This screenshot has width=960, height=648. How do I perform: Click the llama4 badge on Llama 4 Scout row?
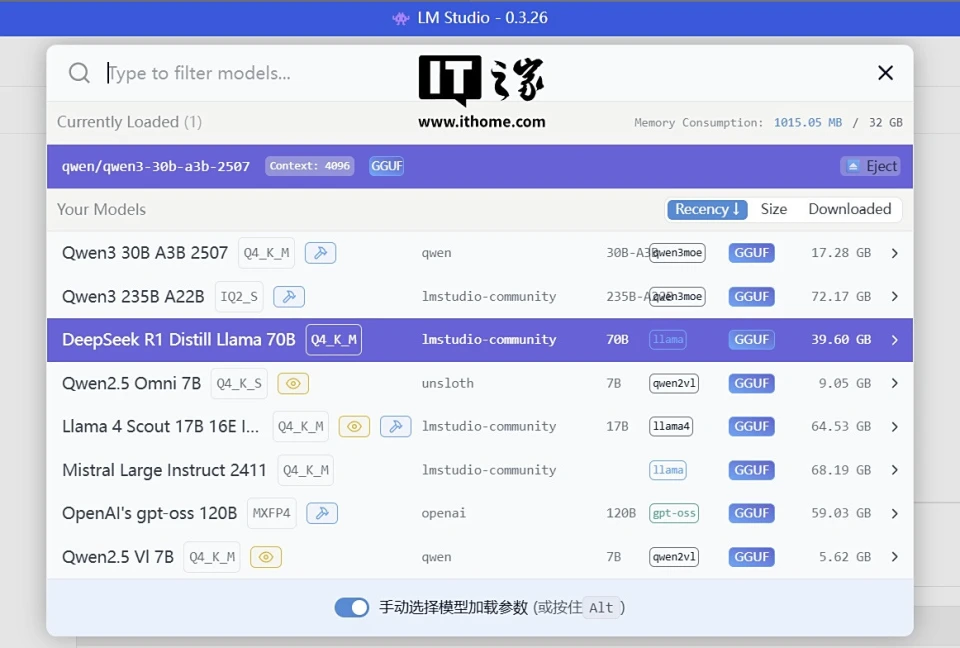673,426
